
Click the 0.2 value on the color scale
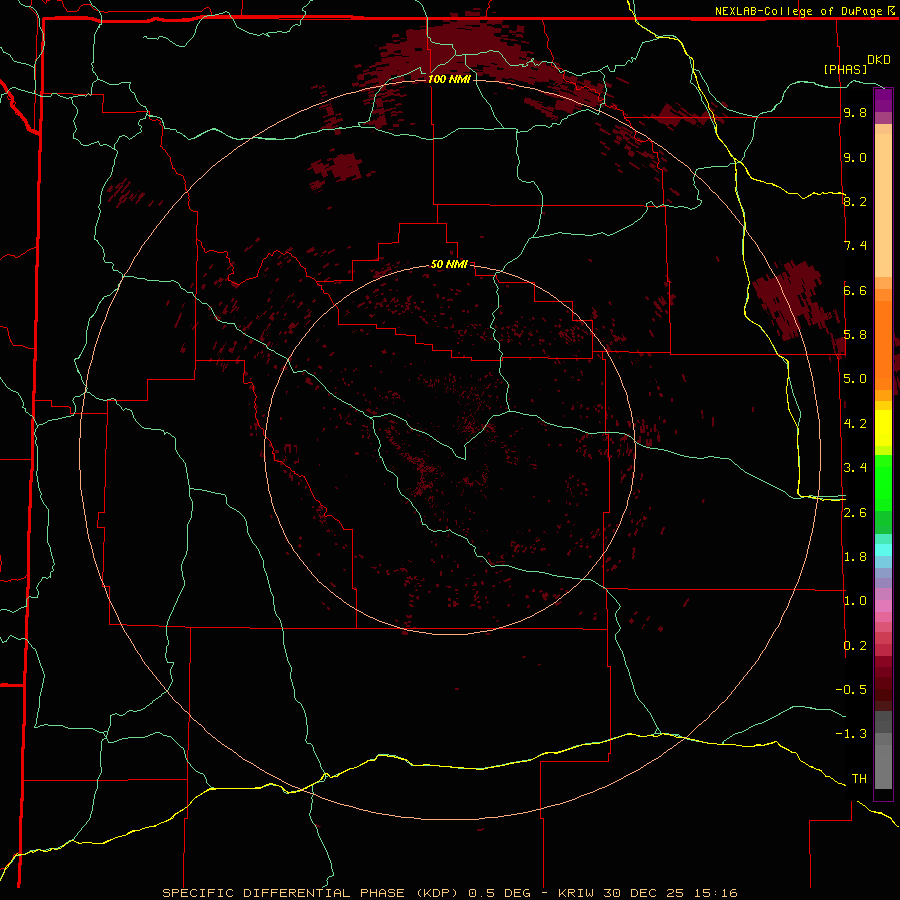[x=855, y=646]
